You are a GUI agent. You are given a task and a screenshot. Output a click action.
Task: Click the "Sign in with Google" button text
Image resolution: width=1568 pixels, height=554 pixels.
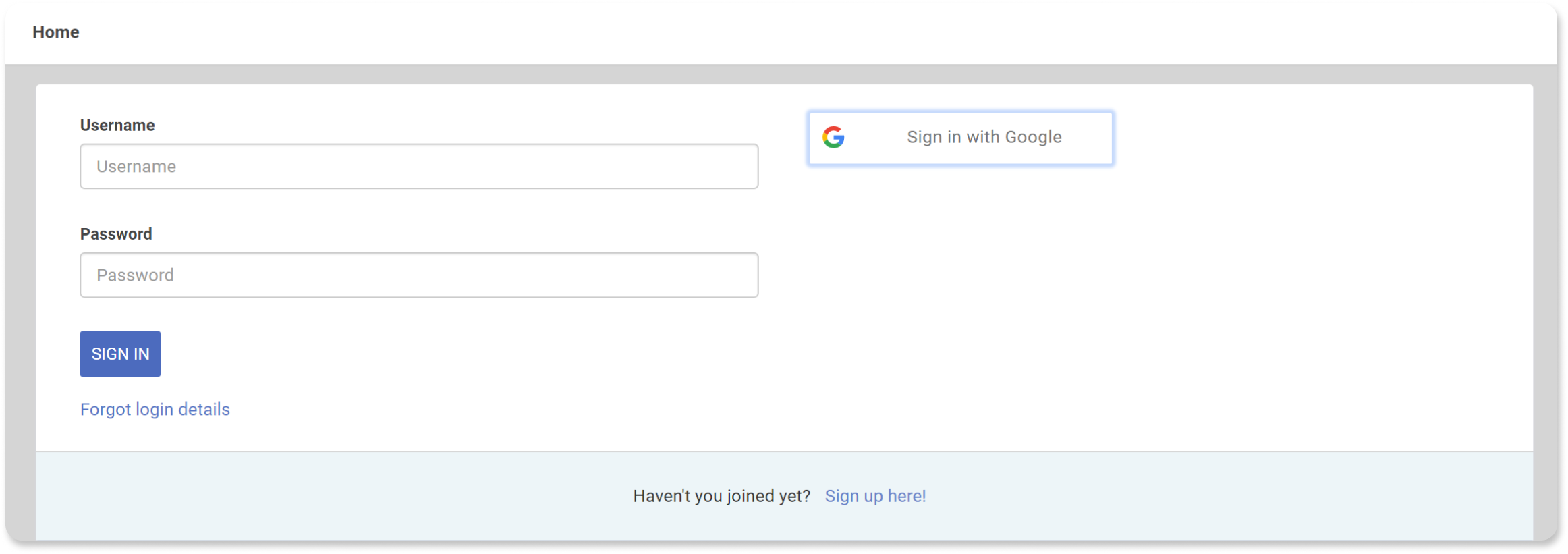click(x=984, y=138)
